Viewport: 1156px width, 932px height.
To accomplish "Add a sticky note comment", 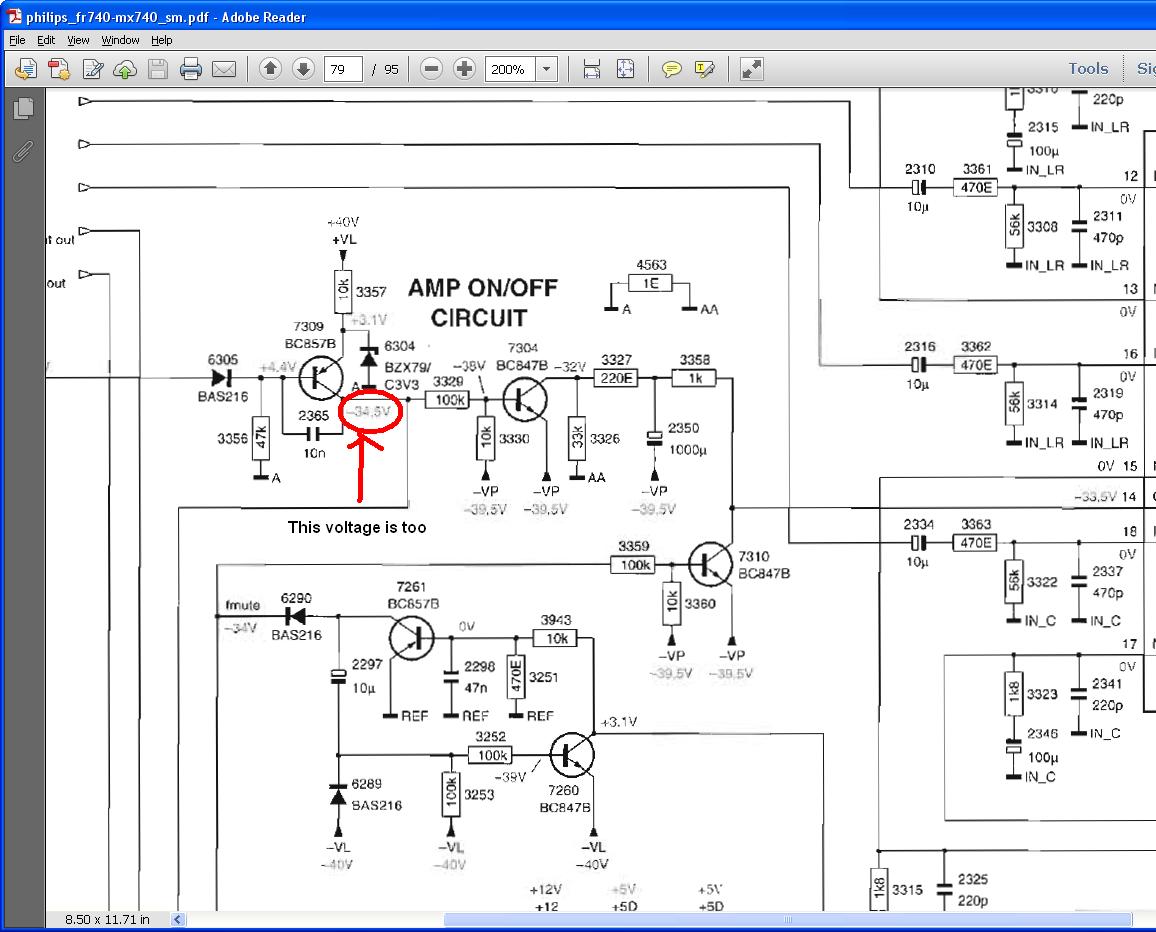I will pos(672,69).
